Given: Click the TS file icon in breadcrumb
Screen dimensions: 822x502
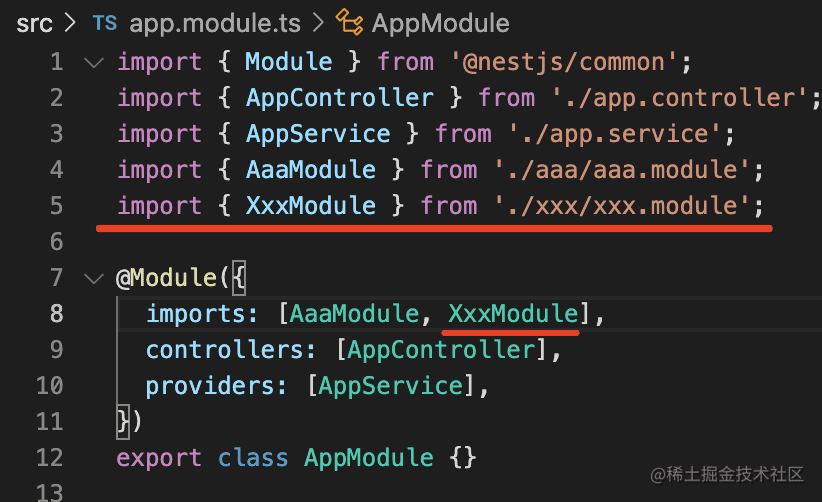Looking at the screenshot, I should [104, 22].
